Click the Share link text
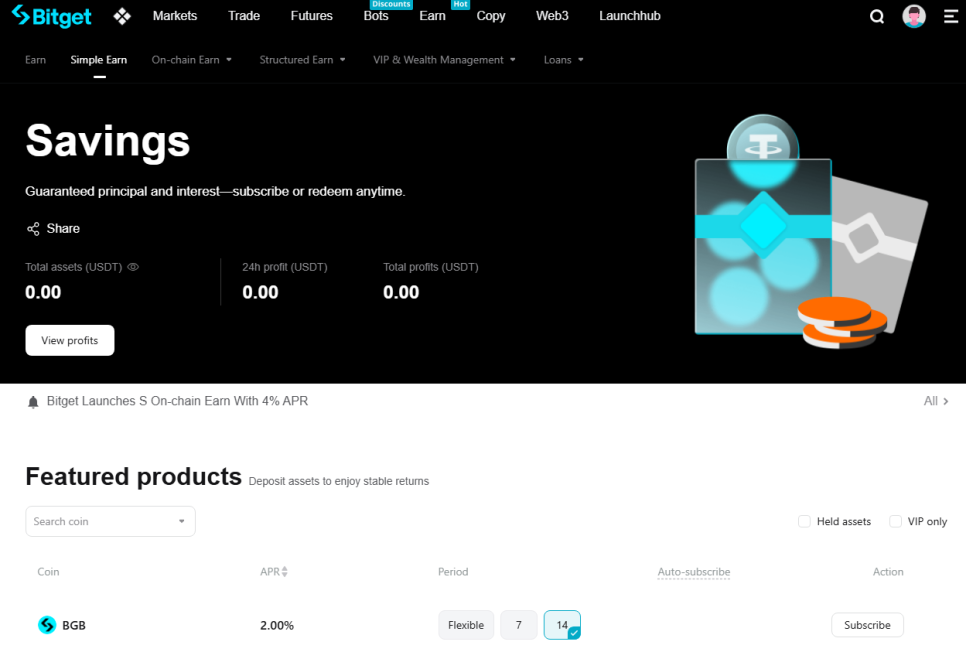966x652 pixels. [x=63, y=229]
